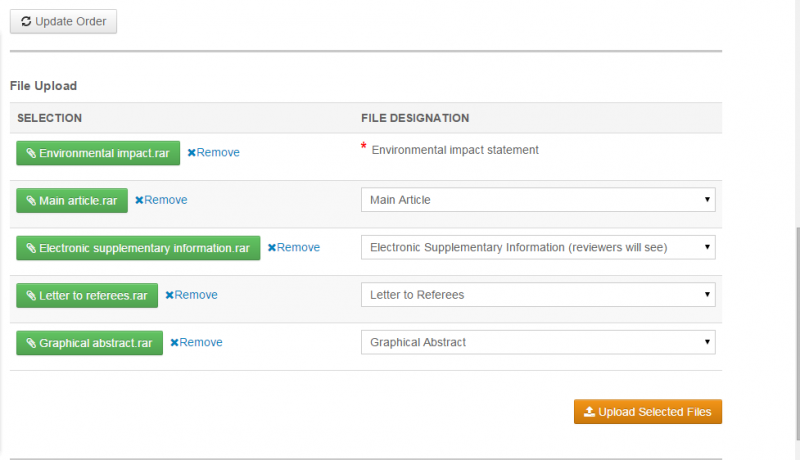The height and width of the screenshot is (460, 800).
Task: Open the Graphical Abstract designation dropdown
Action: click(x=538, y=342)
